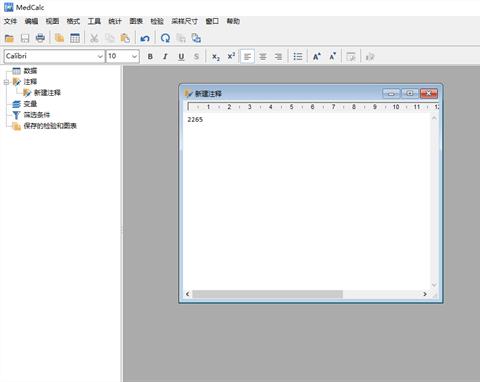480x382 pixels.
Task: Select 保存的检验和图表 in the tree
Action: pos(50,126)
